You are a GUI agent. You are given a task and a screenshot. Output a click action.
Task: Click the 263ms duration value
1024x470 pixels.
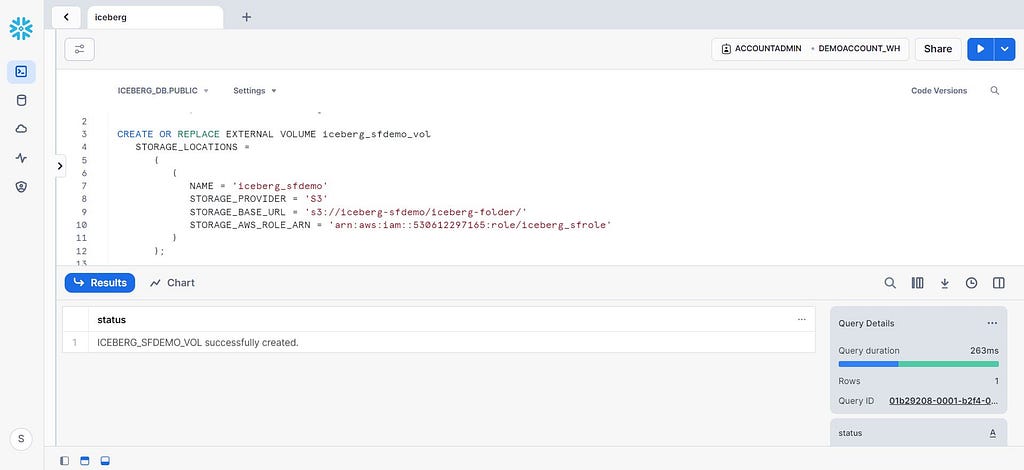[x=984, y=351]
